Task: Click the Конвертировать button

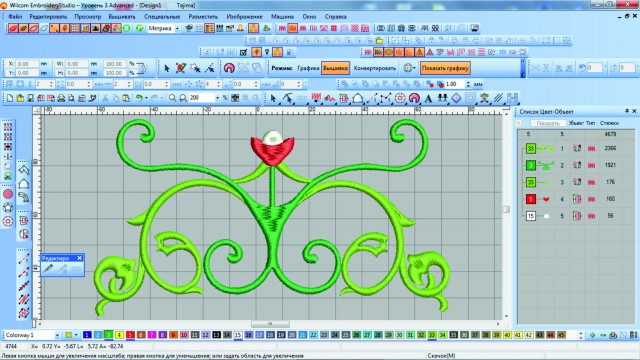Action: coord(375,68)
